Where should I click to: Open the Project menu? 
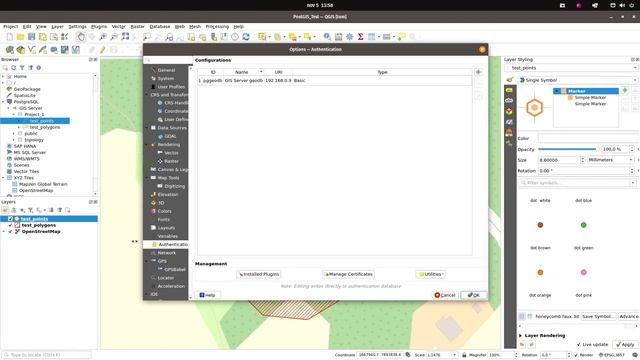(x=11, y=27)
